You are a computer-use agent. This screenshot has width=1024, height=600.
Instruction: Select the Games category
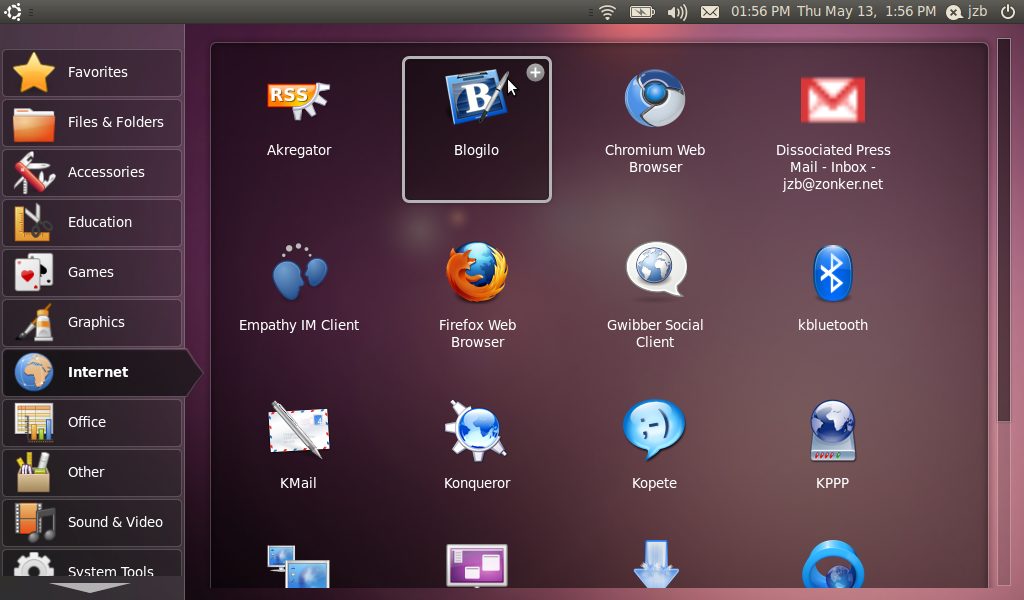pyautogui.click(x=92, y=272)
